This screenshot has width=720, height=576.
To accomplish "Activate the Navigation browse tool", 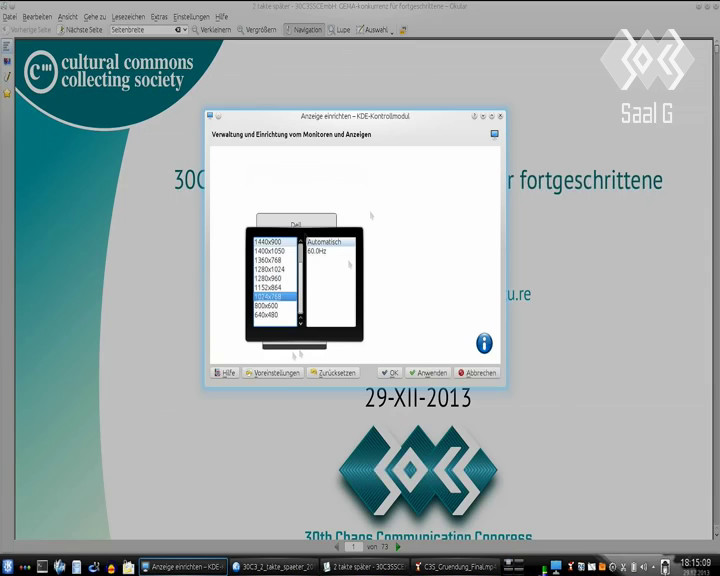I will click(x=304, y=30).
